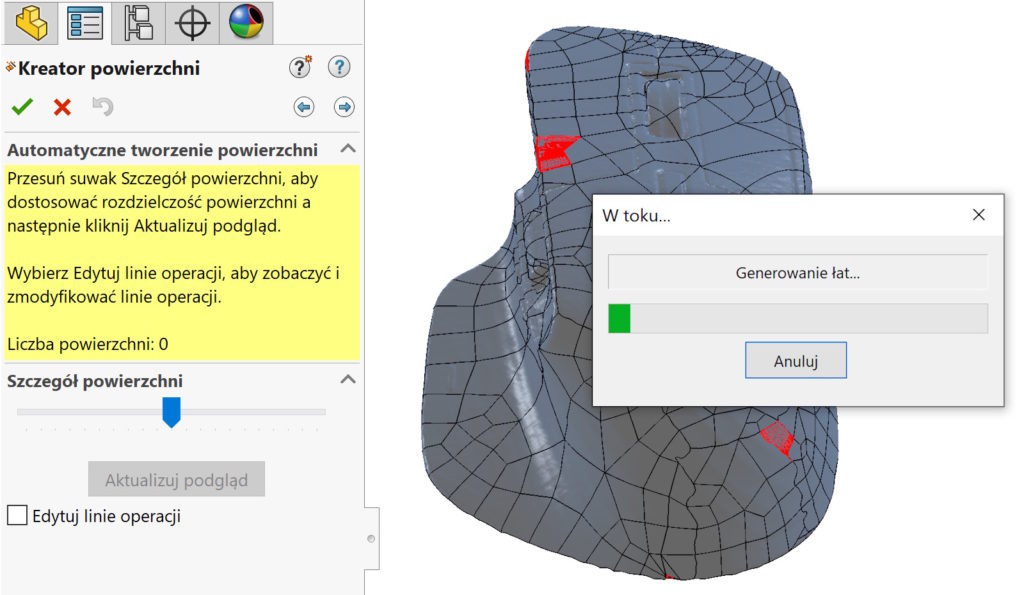Click the disabled Aktualizuj podgląd button
Viewport: 1024px width, 595px height.
[175, 479]
